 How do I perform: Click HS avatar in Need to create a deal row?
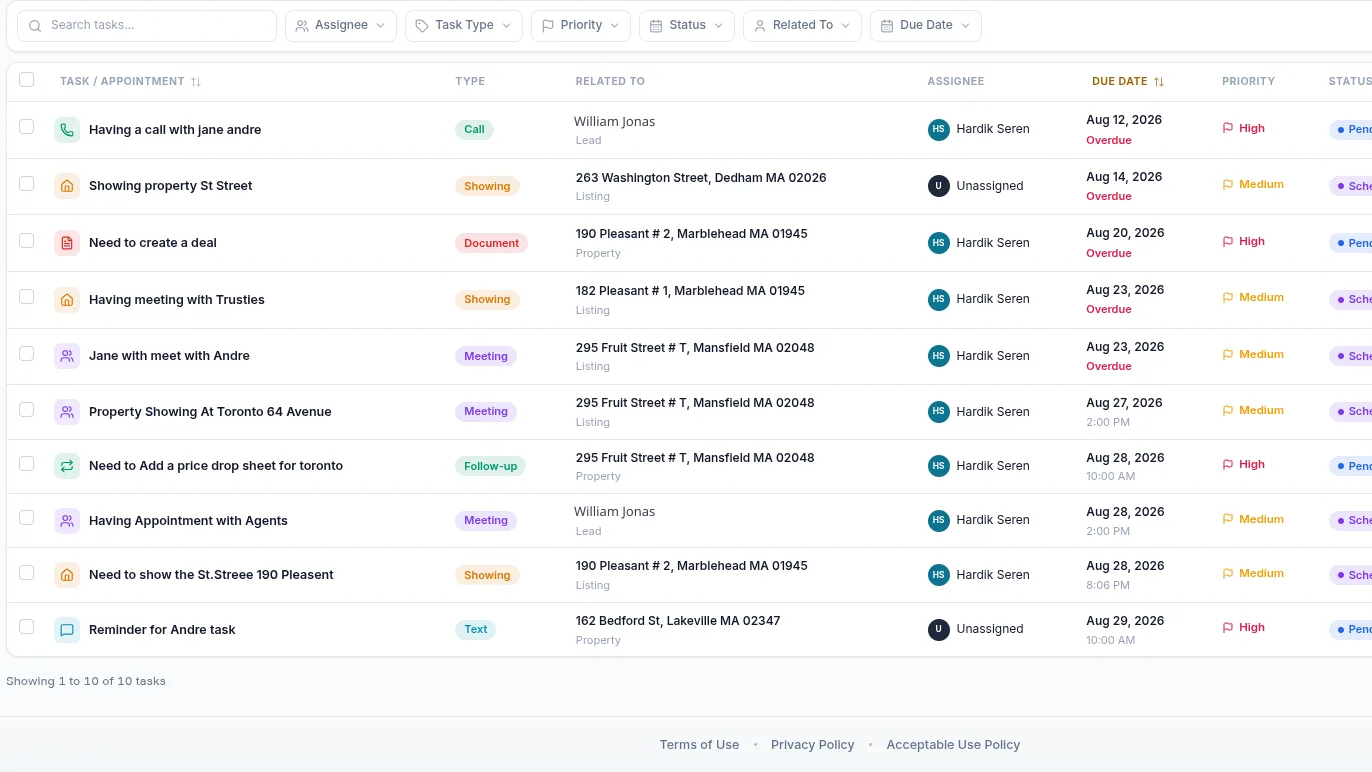pyautogui.click(x=938, y=243)
